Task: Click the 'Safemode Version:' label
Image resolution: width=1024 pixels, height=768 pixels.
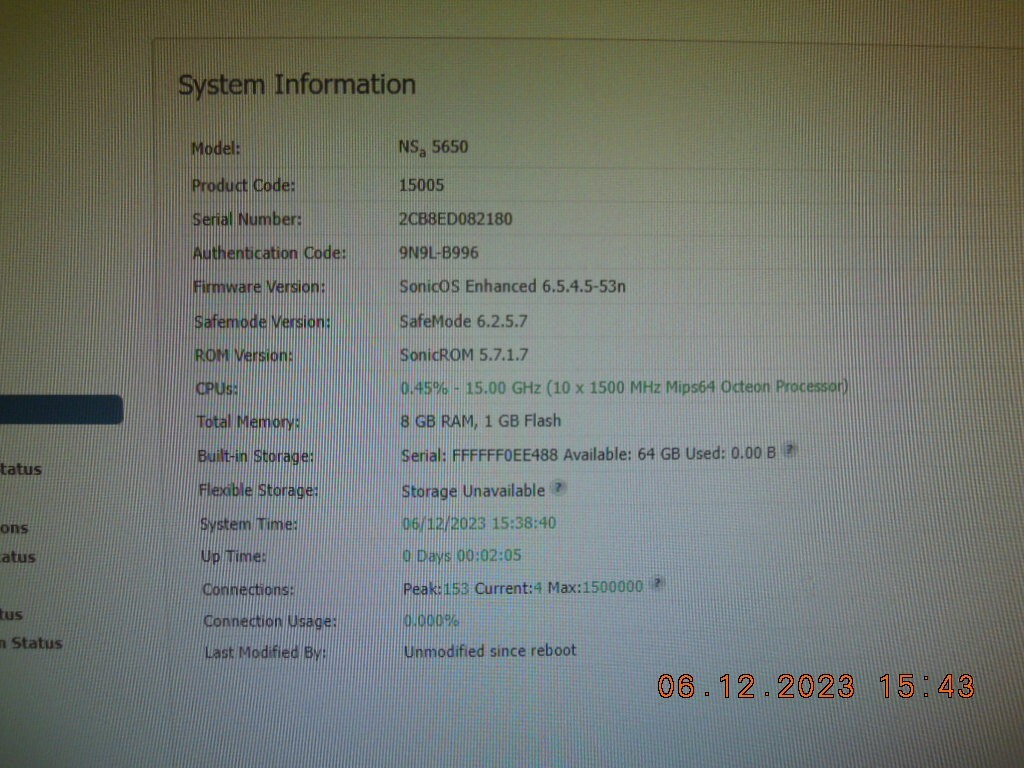Action: 262,322
